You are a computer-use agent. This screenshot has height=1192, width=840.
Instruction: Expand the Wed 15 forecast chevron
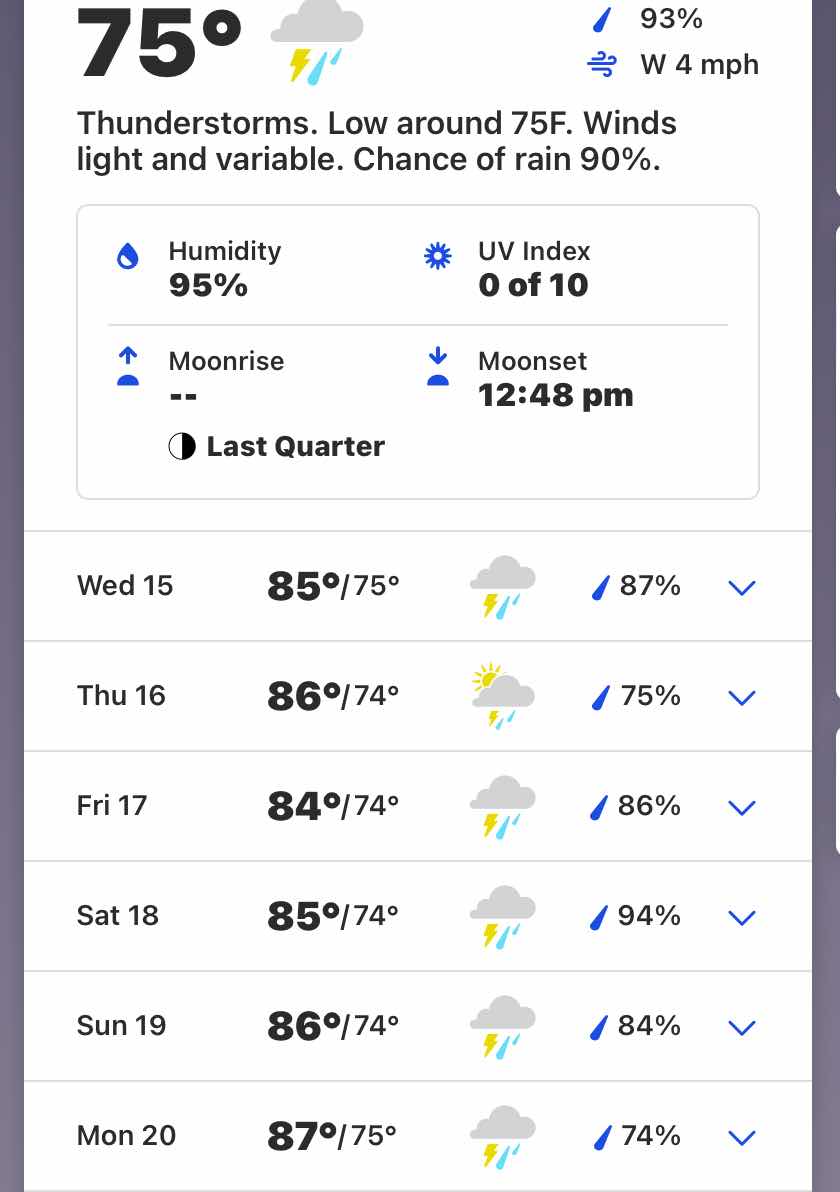click(x=742, y=587)
